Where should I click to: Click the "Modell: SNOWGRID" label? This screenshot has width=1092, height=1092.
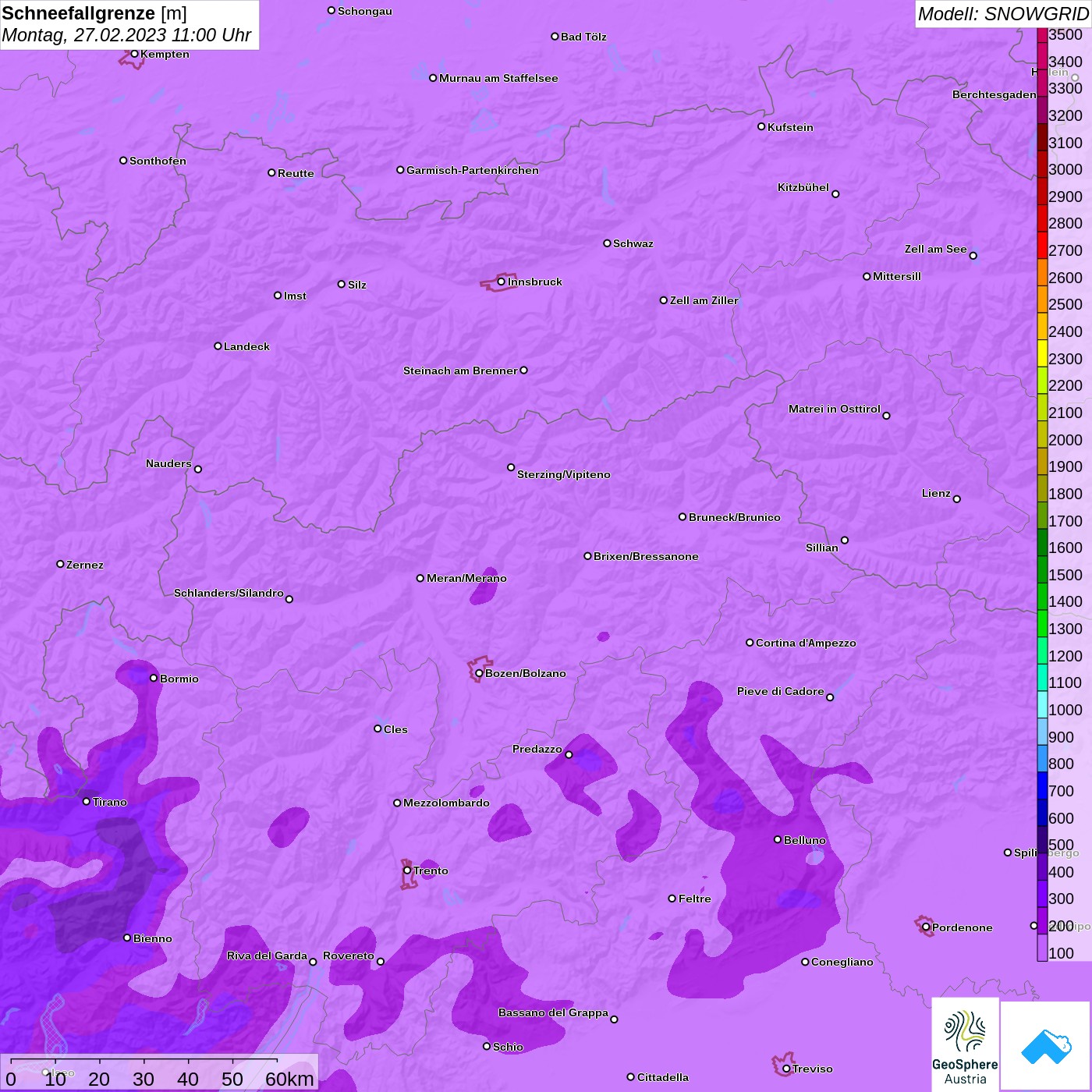pos(1003,14)
